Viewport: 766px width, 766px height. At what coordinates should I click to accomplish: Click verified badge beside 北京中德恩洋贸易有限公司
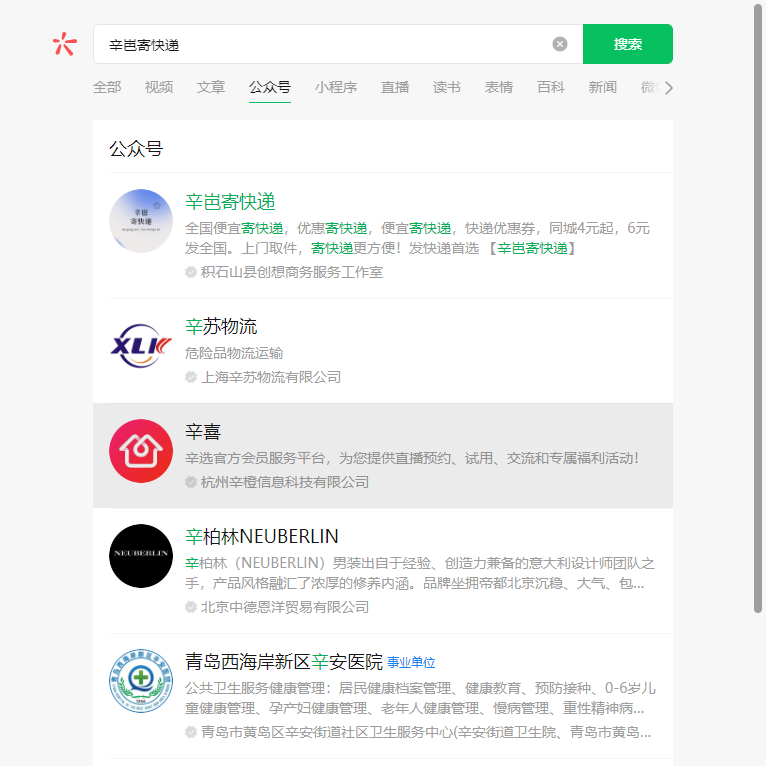191,607
